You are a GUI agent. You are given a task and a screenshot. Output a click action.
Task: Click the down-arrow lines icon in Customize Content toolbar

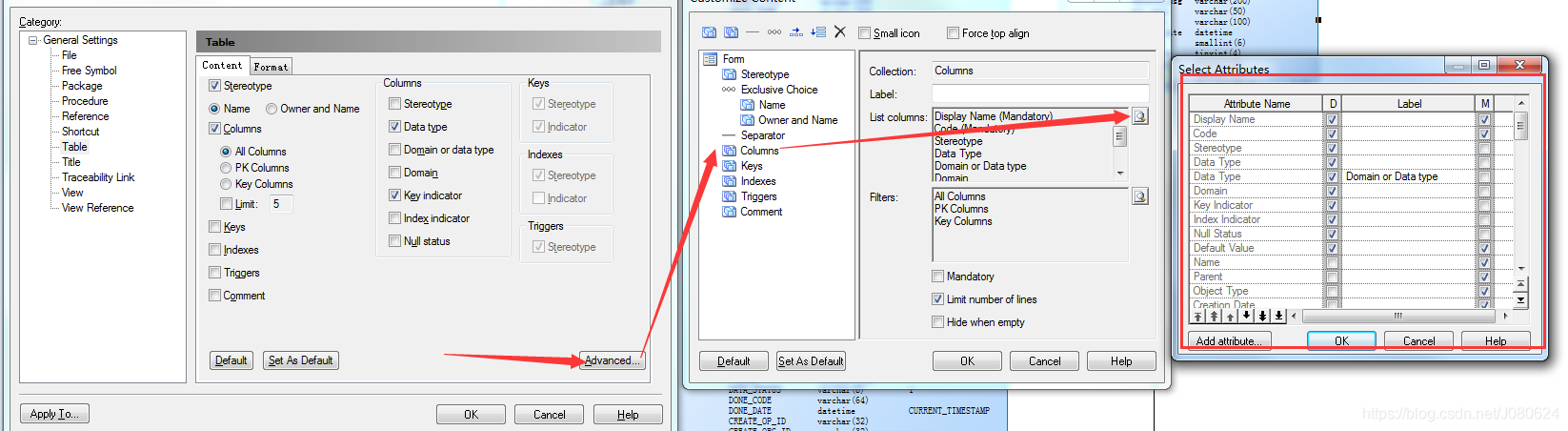(x=818, y=32)
